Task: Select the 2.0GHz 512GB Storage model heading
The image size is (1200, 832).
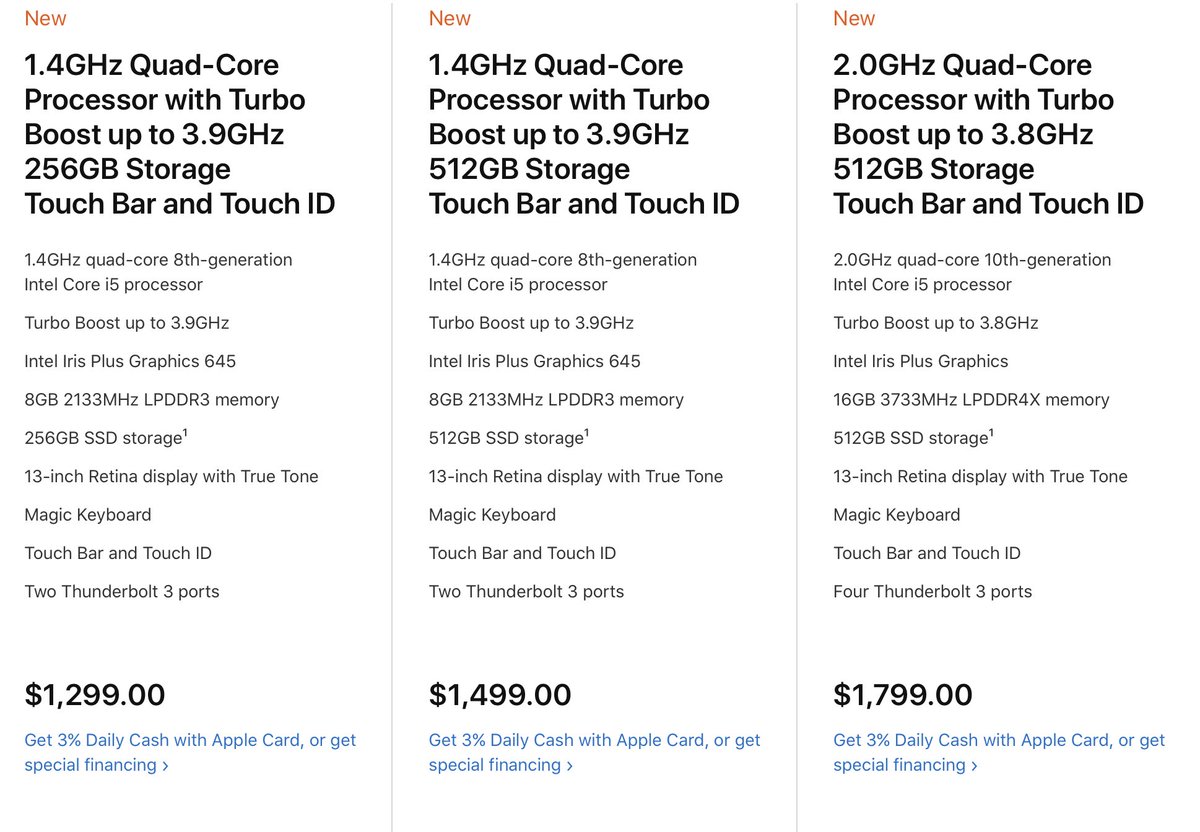Action: pos(988,134)
